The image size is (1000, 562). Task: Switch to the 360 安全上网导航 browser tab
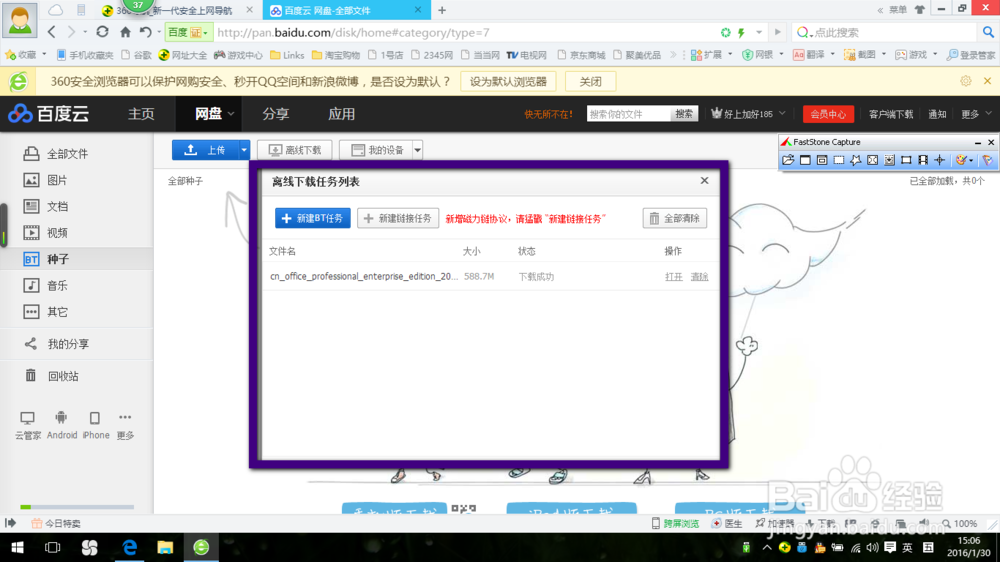(172, 11)
